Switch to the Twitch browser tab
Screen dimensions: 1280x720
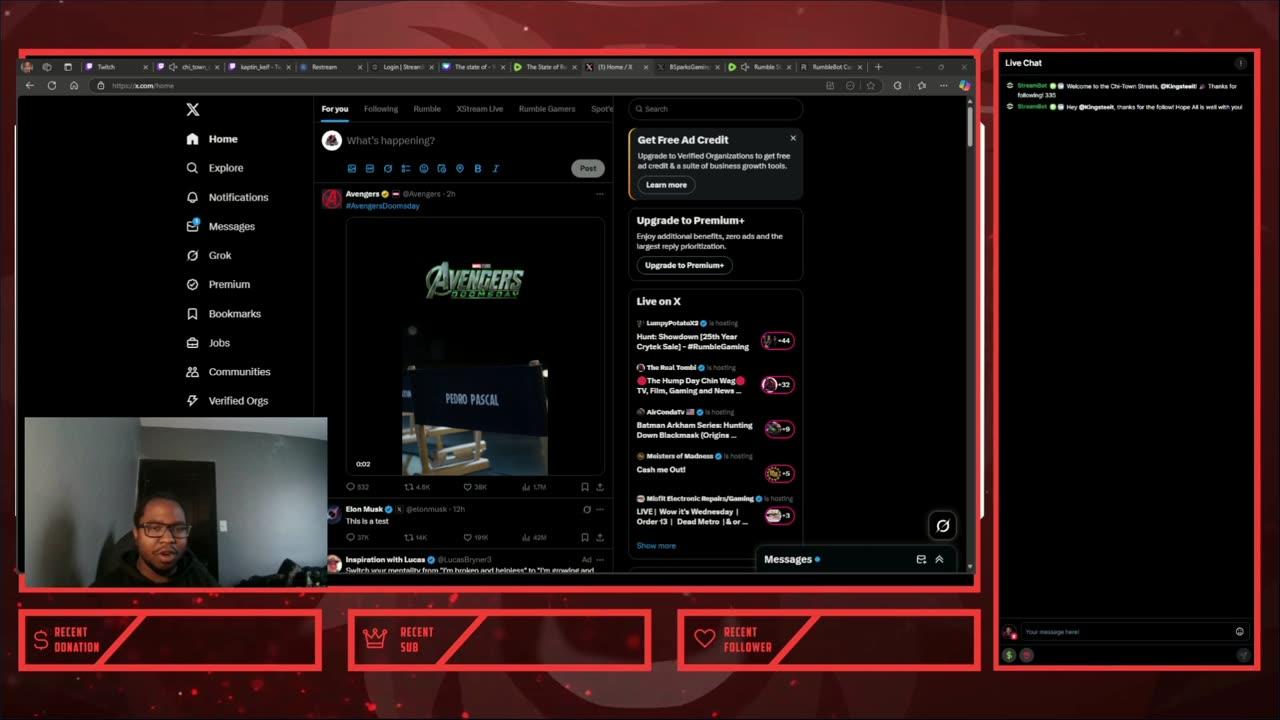click(x=115, y=67)
